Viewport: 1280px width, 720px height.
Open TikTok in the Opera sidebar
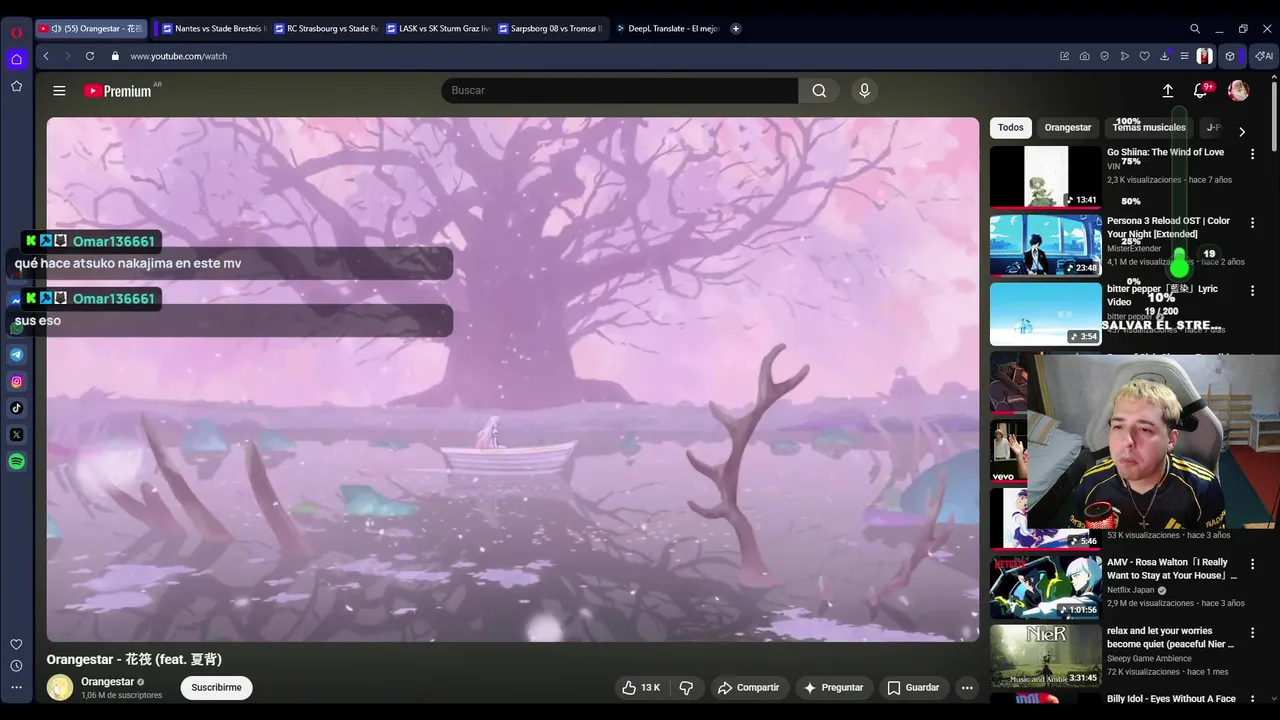(x=17, y=408)
